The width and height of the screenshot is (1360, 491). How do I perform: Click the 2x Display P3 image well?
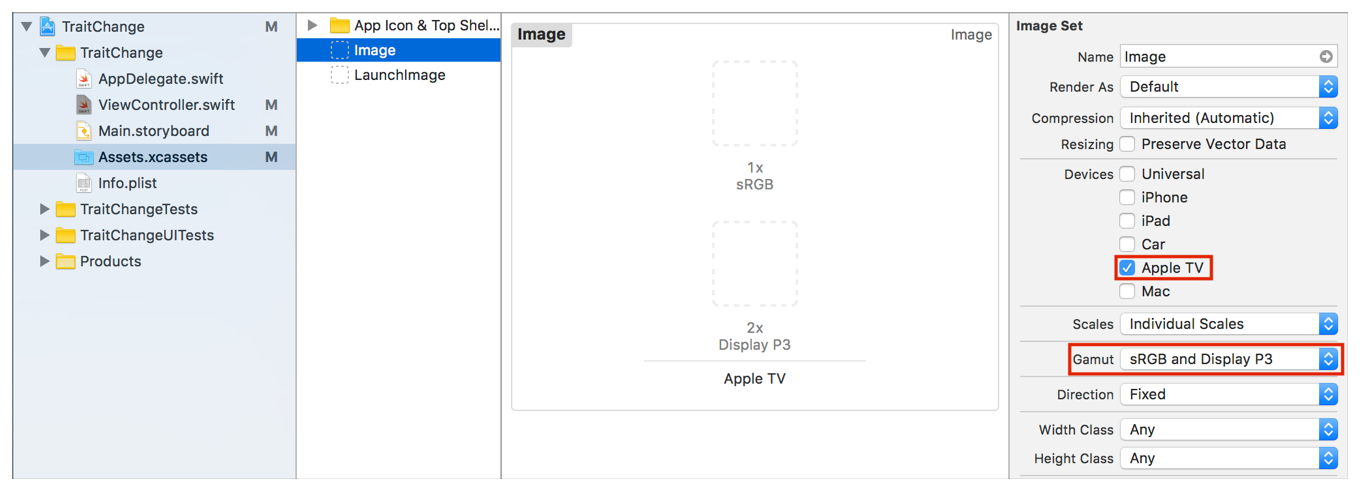coord(755,264)
